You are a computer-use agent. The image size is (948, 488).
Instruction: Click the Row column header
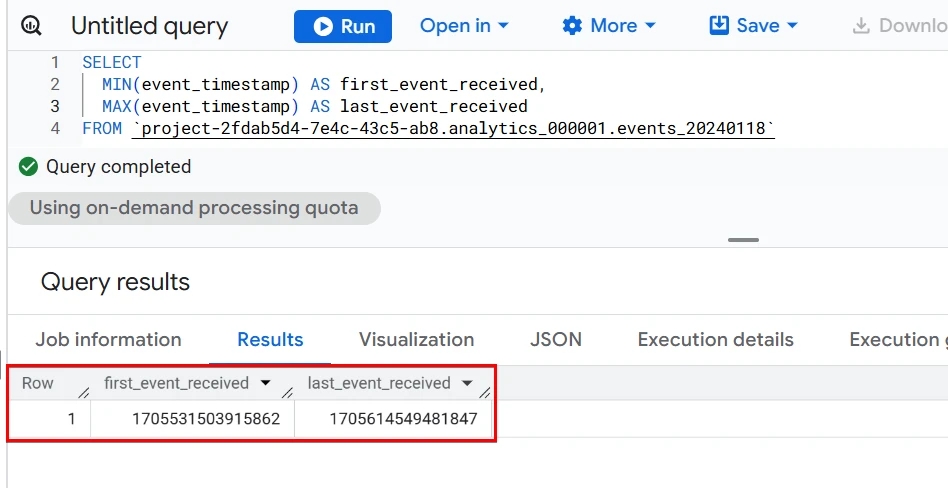click(x=37, y=383)
